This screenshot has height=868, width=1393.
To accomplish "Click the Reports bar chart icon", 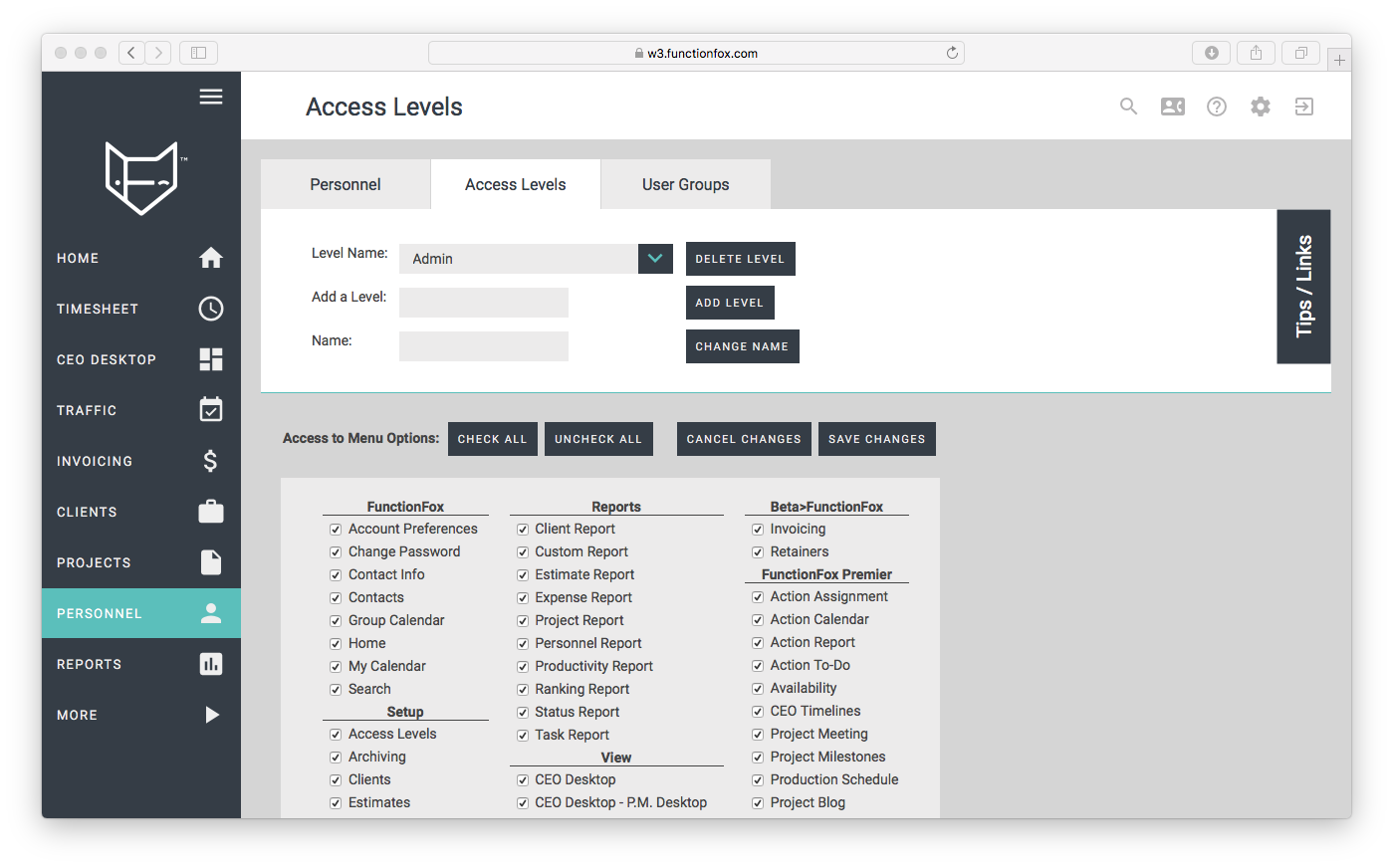I will [211, 664].
